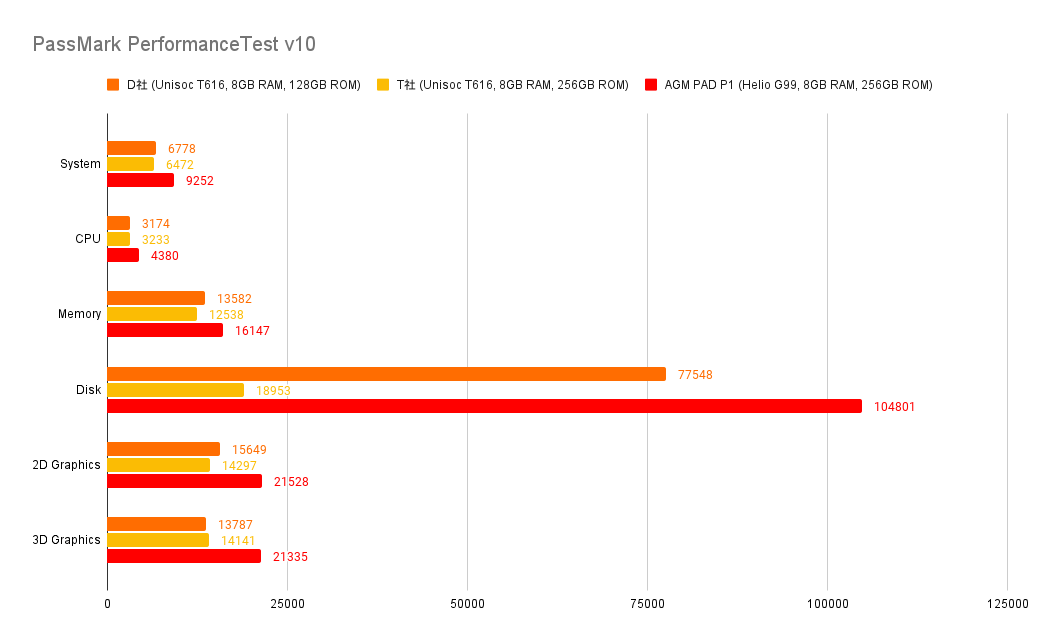The width and height of the screenshot is (1040, 643).
Task: Select the AGM PAD P1 legend label
Action: (798, 85)
